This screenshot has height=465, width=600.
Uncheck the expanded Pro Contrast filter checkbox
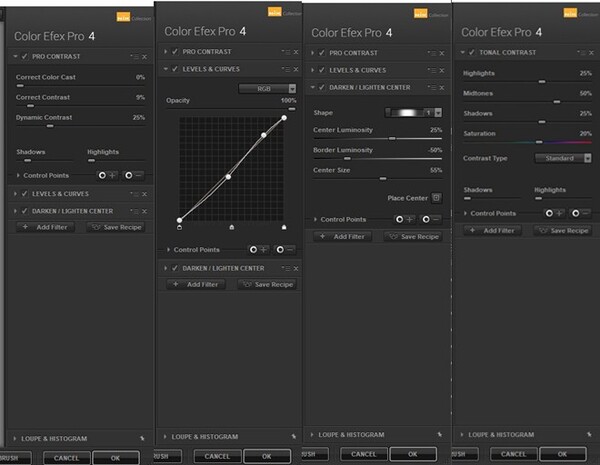coord(24,56)
